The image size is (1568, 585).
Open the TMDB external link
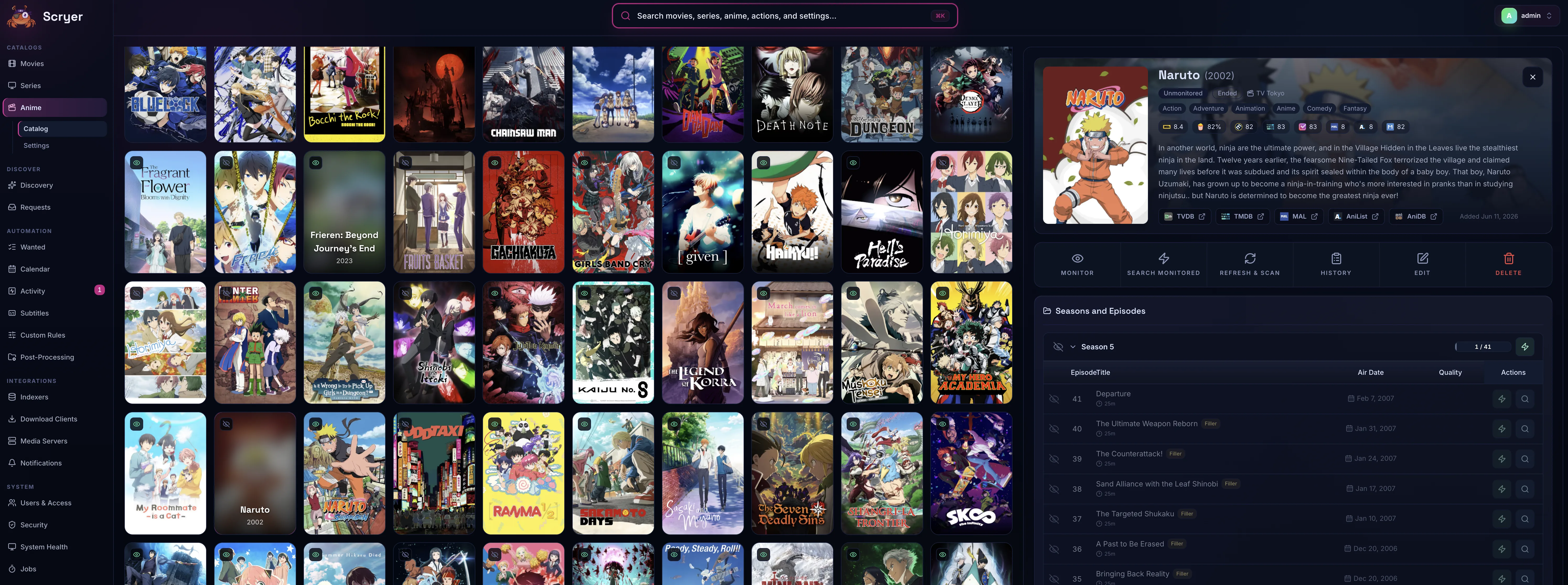(1242, 216)
